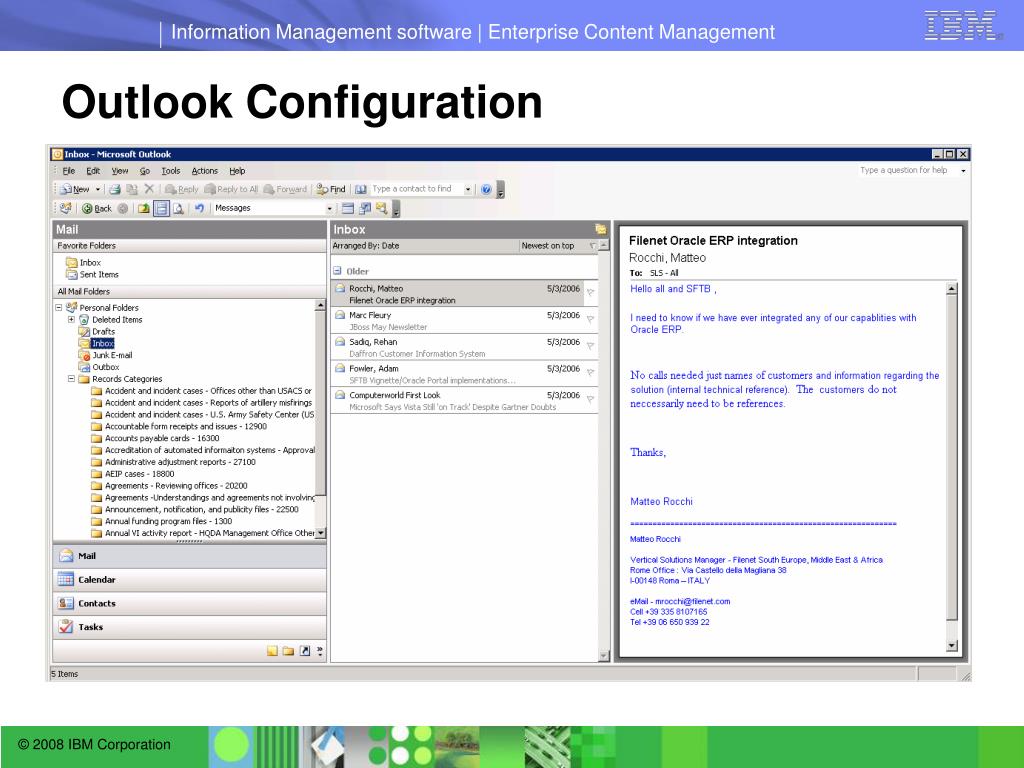Click the Group By Box icon

click(348, 208)
